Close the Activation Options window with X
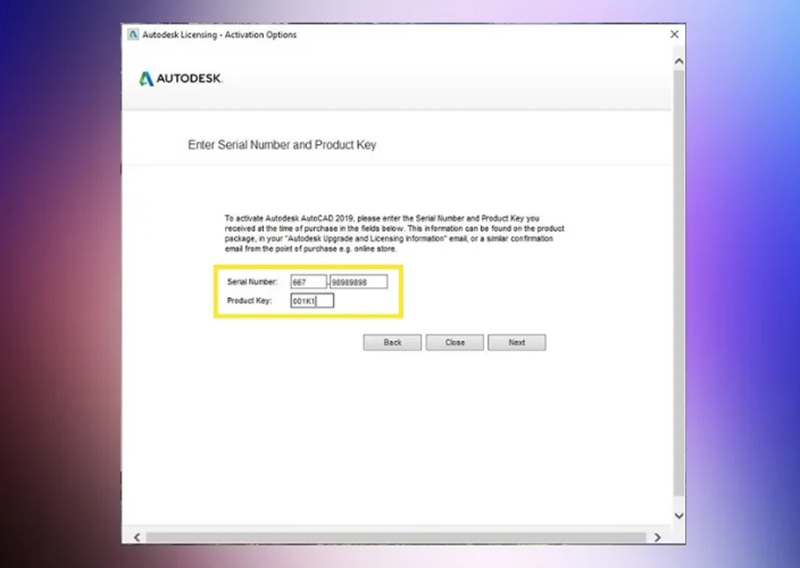This screenshot has width=800, height=568. tap(674, 35)
